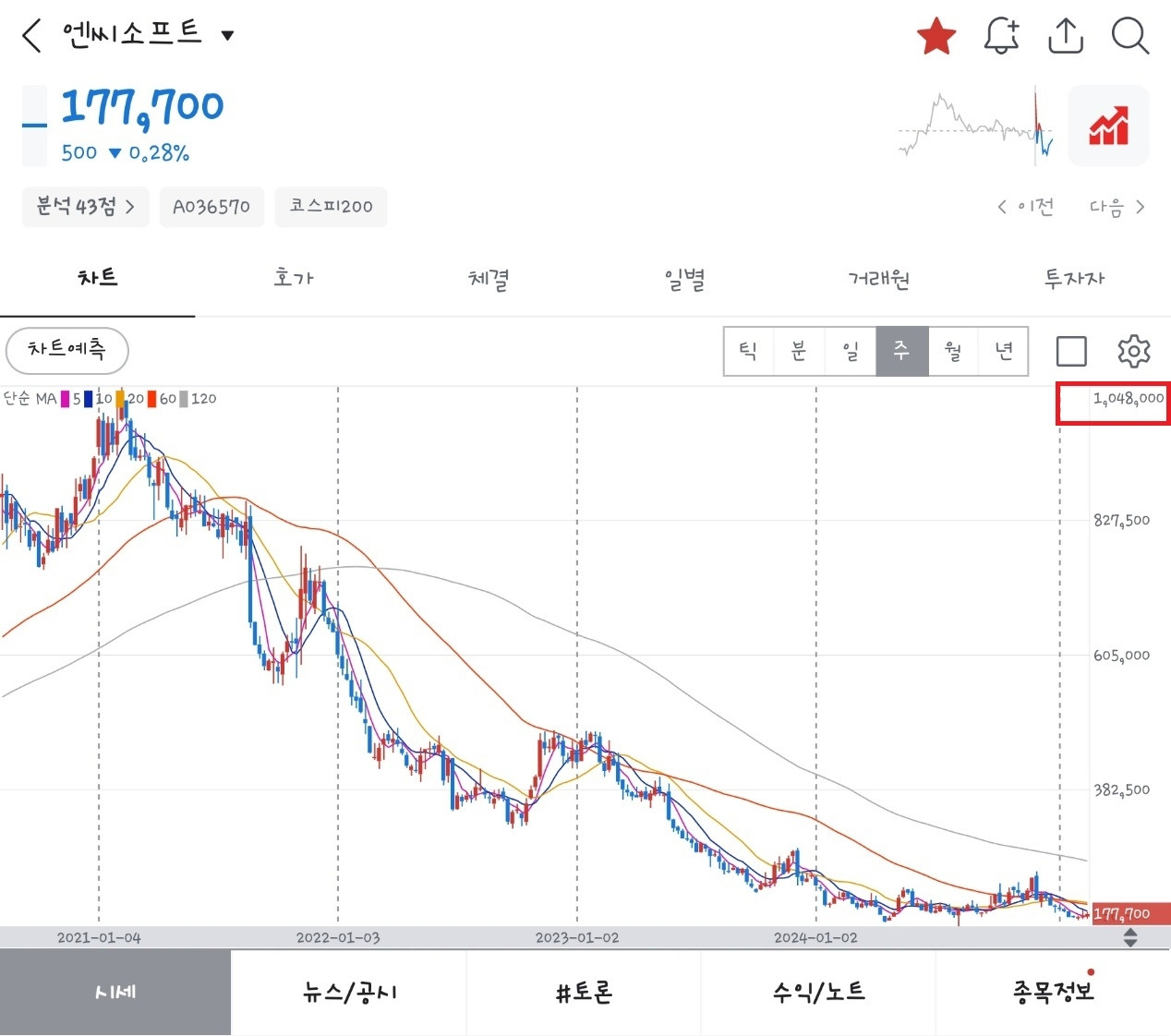Tap the 382,500 axis label
1171x1036 pixels.
coord(1122,790)
